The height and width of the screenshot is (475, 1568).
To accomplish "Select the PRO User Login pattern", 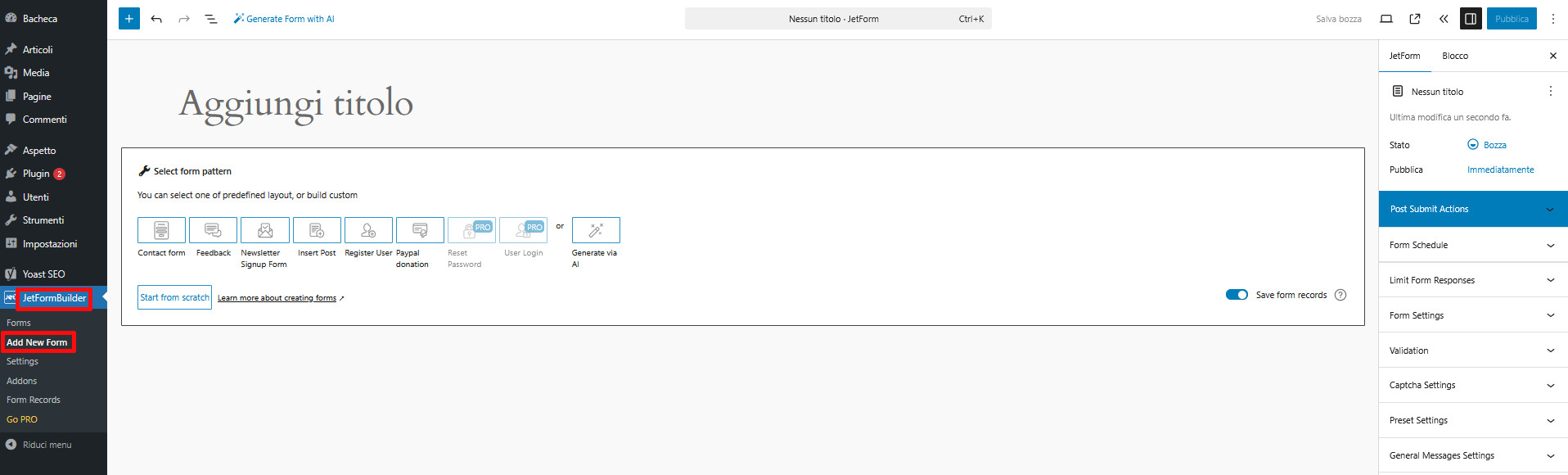I will click(x=523, y=230).
